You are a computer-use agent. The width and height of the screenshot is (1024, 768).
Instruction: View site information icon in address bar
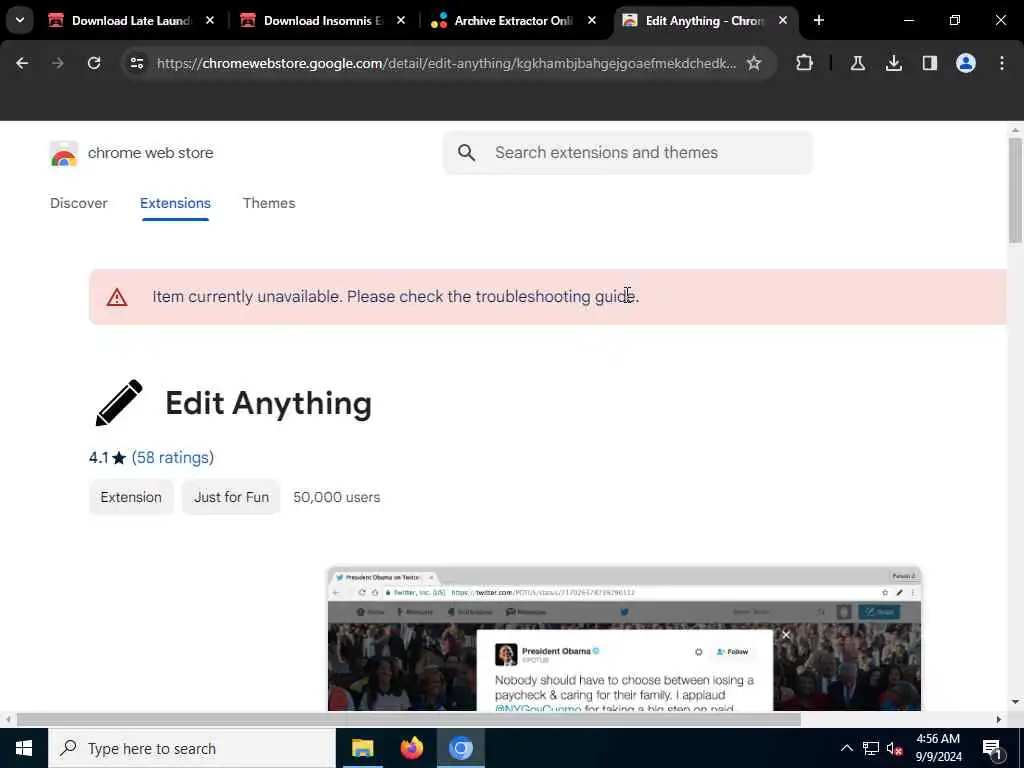point(136,63)
